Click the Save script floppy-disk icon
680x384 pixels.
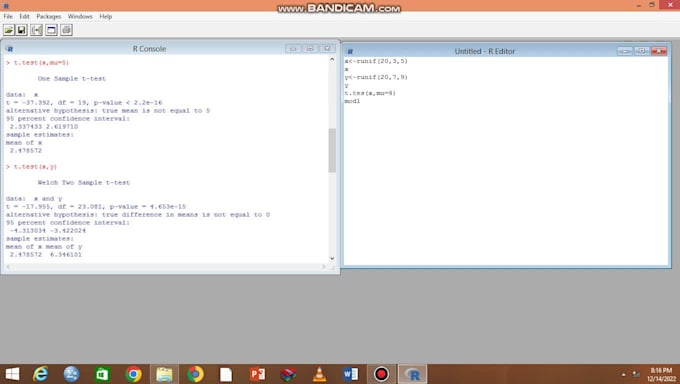click(22, 30)
